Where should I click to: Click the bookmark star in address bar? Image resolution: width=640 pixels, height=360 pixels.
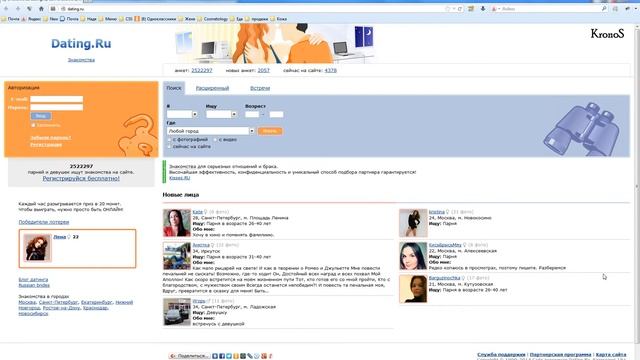click(447, 9)
